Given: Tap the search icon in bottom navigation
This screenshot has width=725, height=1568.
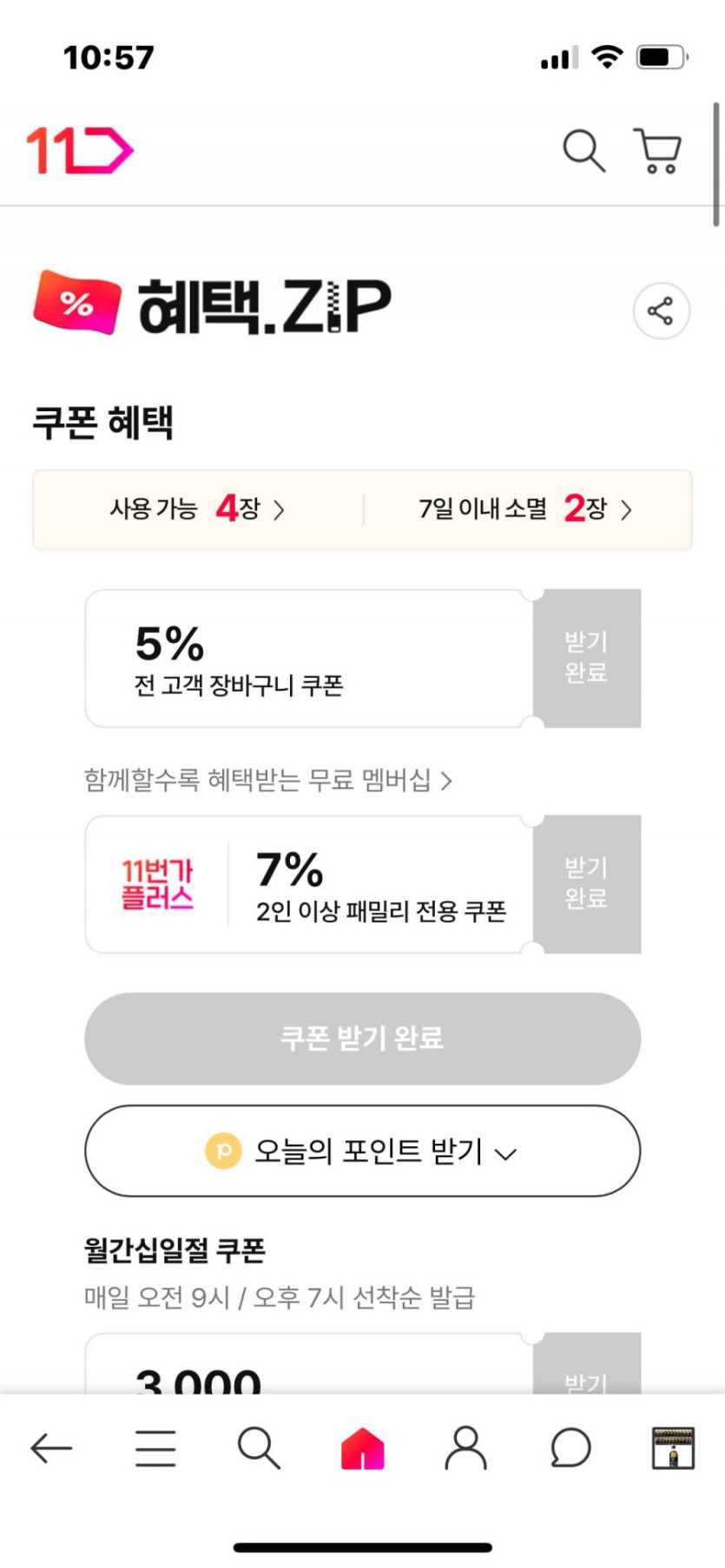Looking at the screenshot, I should pyautogui.click(x=259, y=1447).
